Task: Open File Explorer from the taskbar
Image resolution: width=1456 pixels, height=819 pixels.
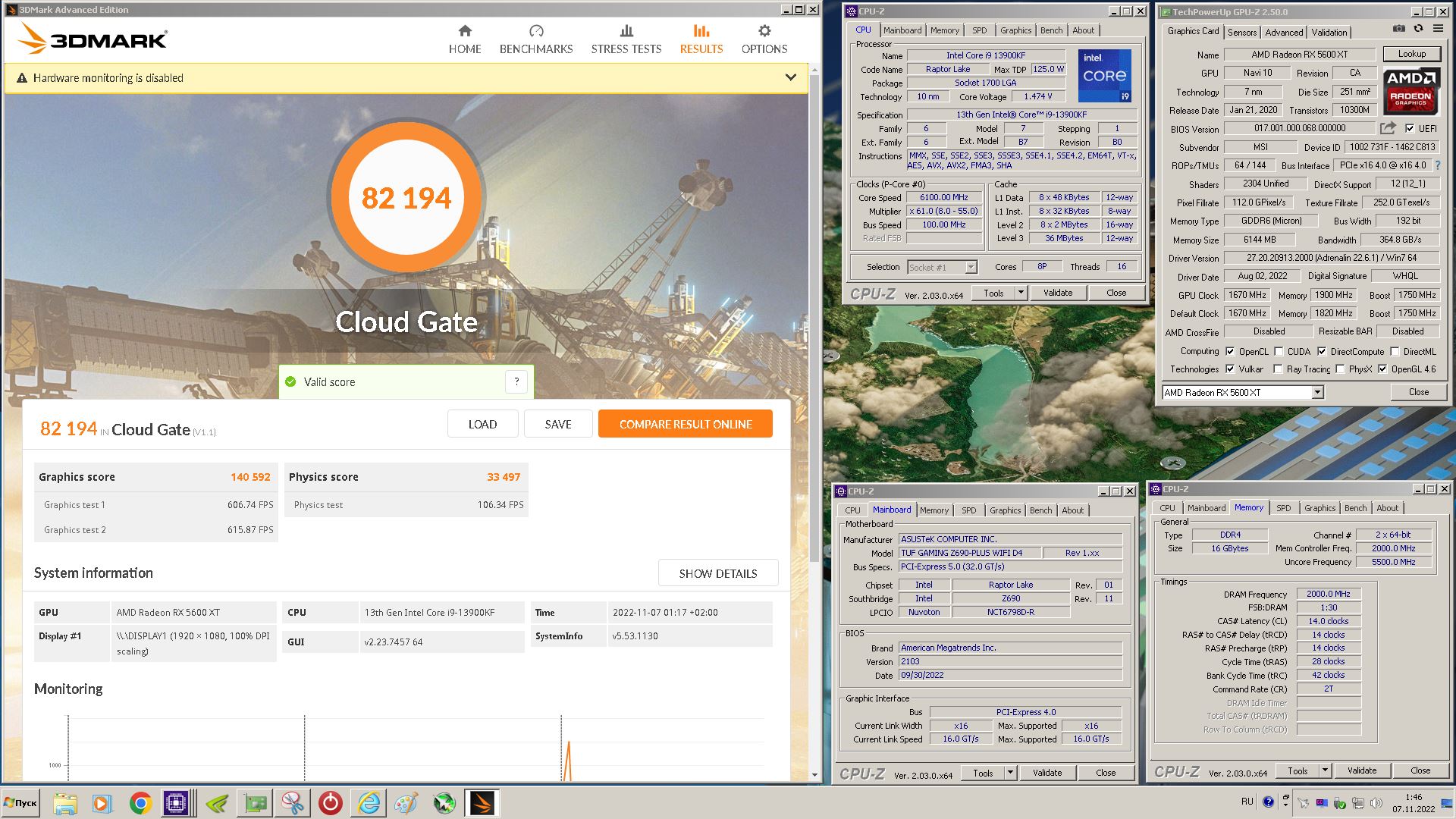Action: click(x=66, y=803)
